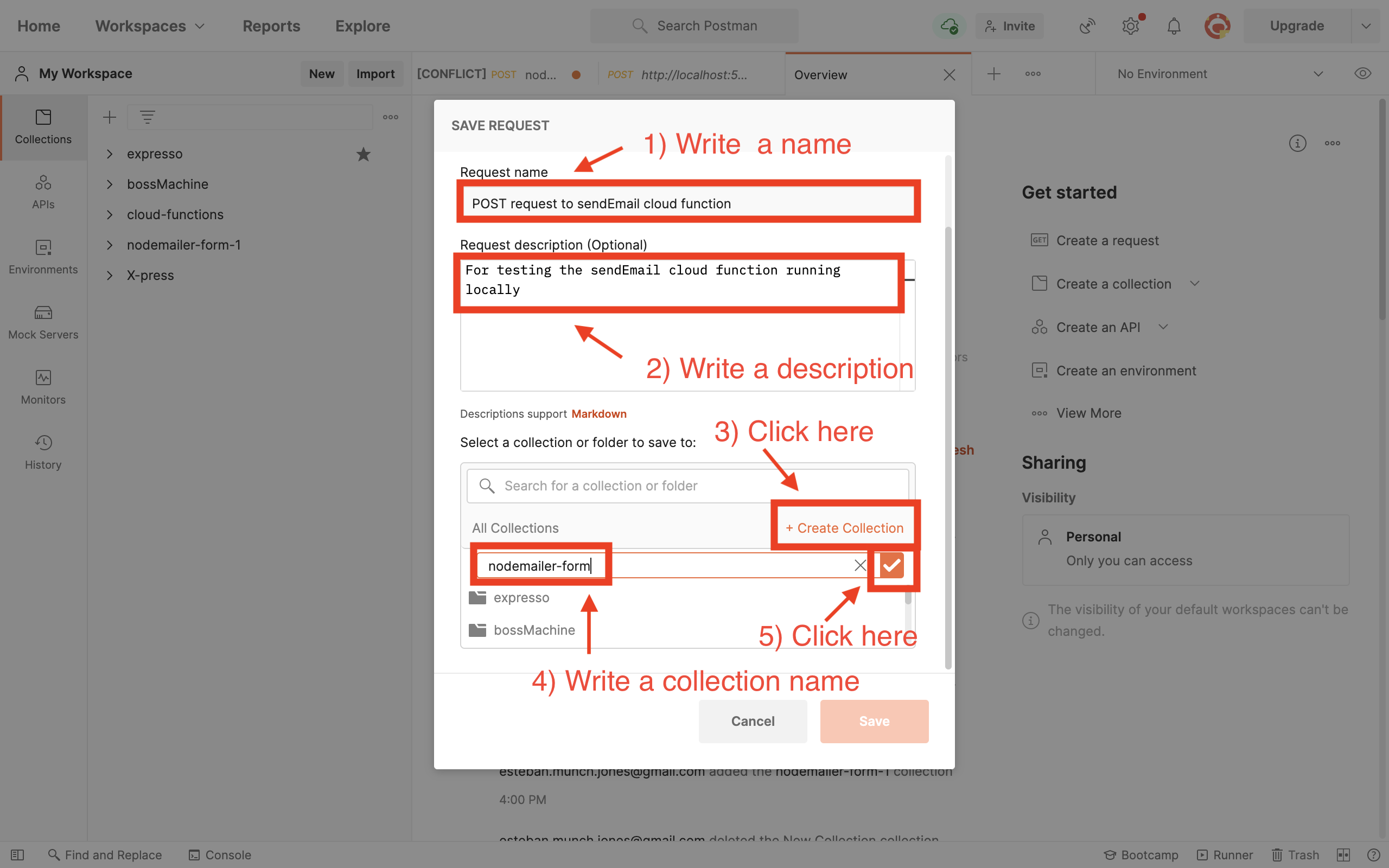Click the Request name input field
This screenshot has width=1389, height=868.
click(x=688, y=203)
